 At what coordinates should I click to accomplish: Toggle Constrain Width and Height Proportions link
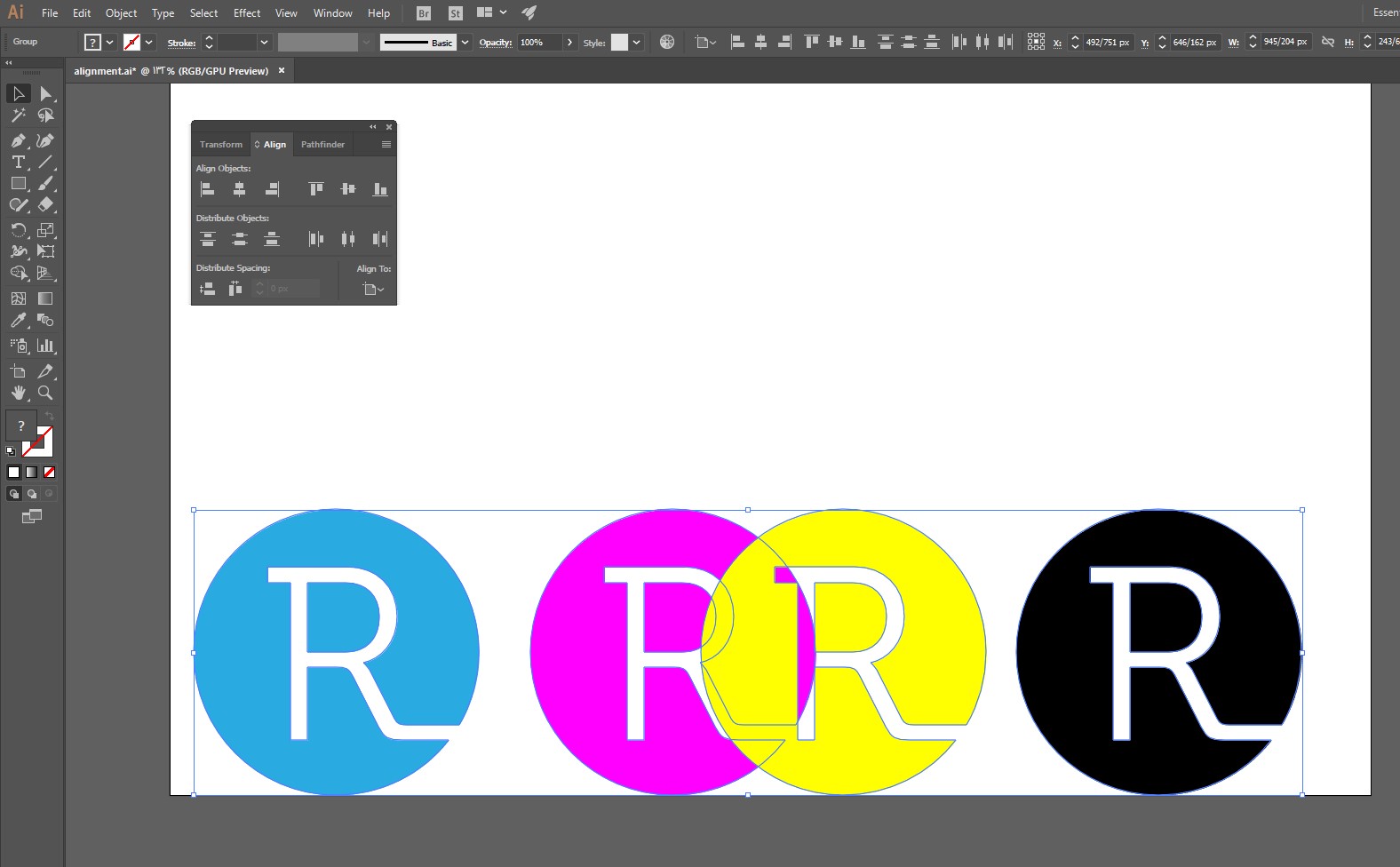tap(1328, 42)
